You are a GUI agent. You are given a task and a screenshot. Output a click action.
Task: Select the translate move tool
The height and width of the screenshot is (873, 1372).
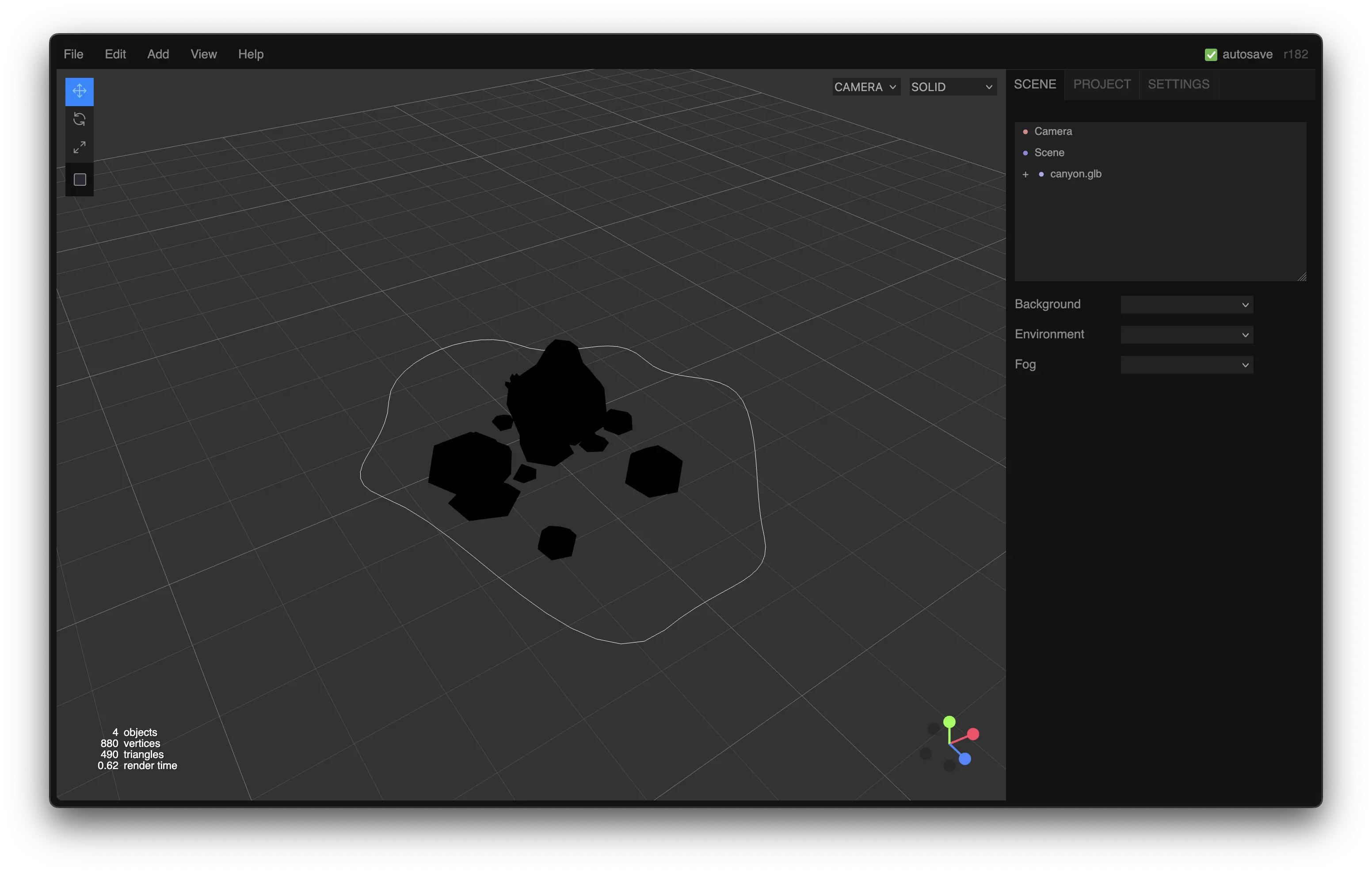tap(79, 91)
